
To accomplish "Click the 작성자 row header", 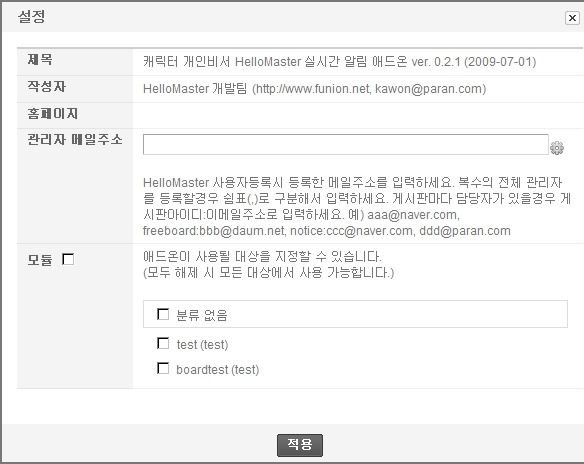I will [47, 86].
